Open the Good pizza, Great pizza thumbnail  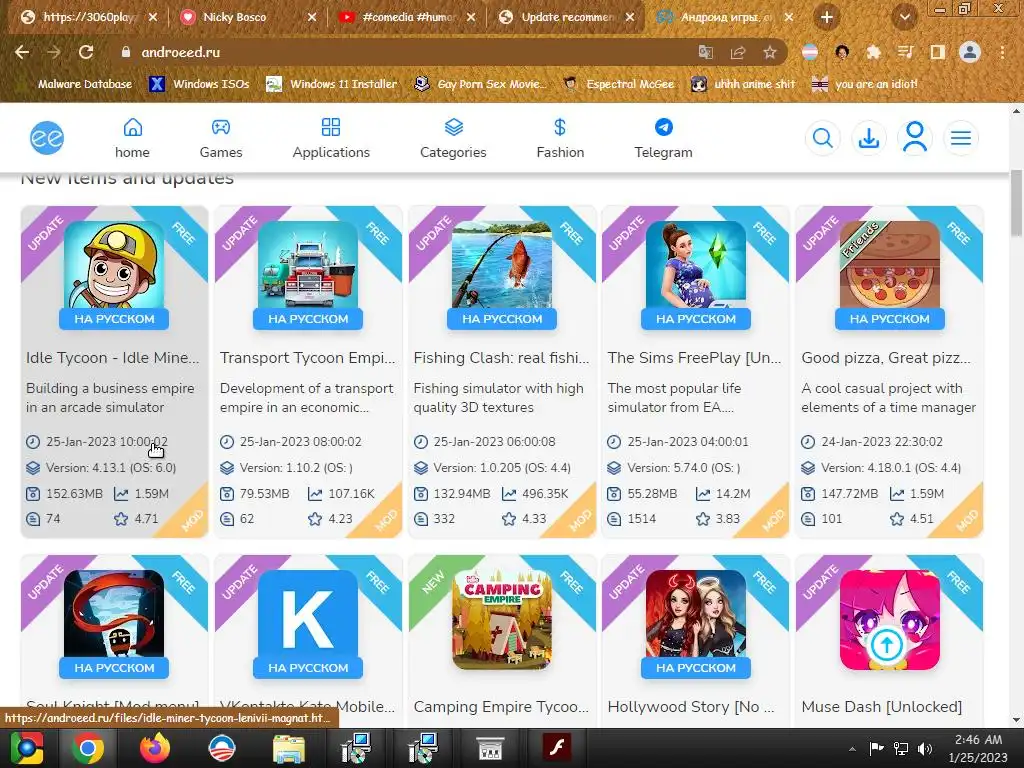click(x=890, y=264)
